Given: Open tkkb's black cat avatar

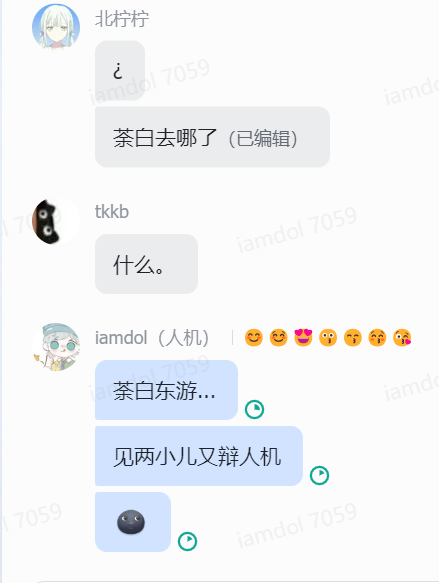Looking at the screenshot, I should click(56, 221).
